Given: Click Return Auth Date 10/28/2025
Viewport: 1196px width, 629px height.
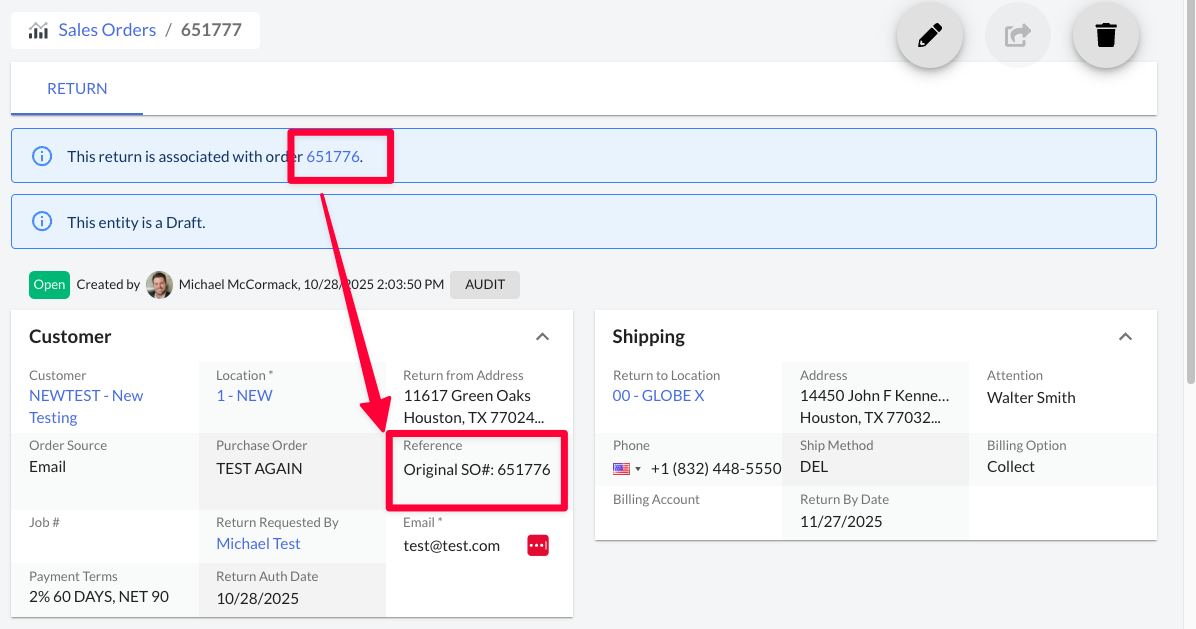Looking at the screenshot, I should click(x=258, y=599).
